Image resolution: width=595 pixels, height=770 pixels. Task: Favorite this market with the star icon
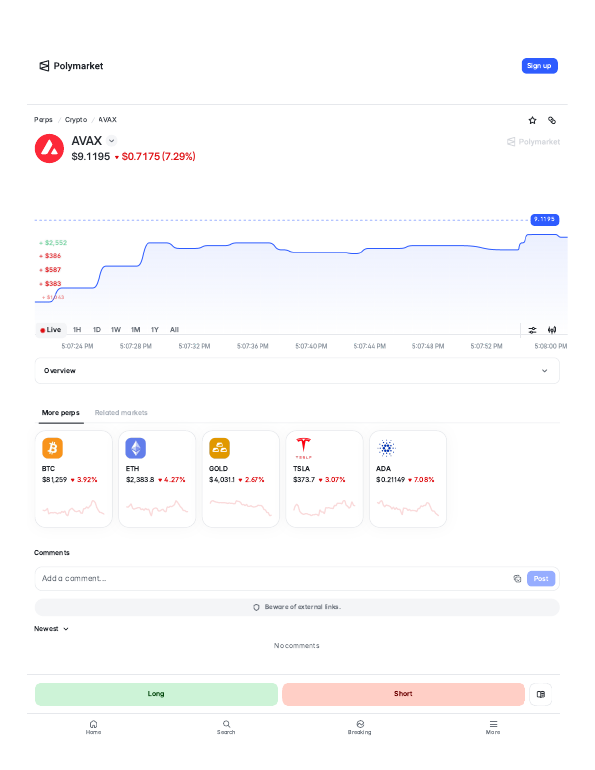click(x=532, y=120)
